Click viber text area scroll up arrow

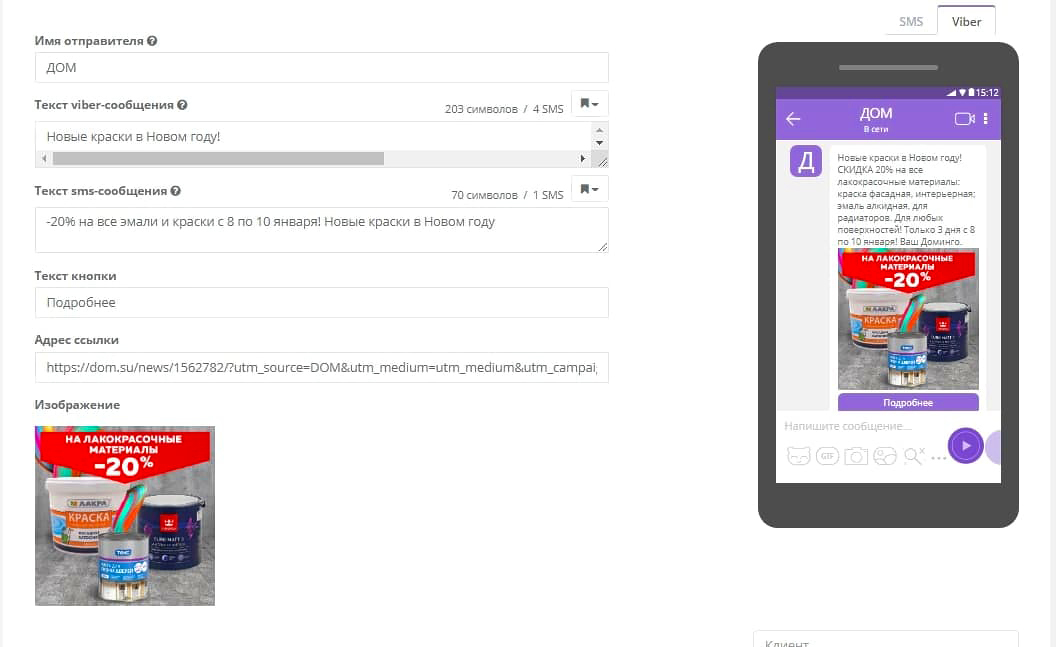click(x=599, y=130)
